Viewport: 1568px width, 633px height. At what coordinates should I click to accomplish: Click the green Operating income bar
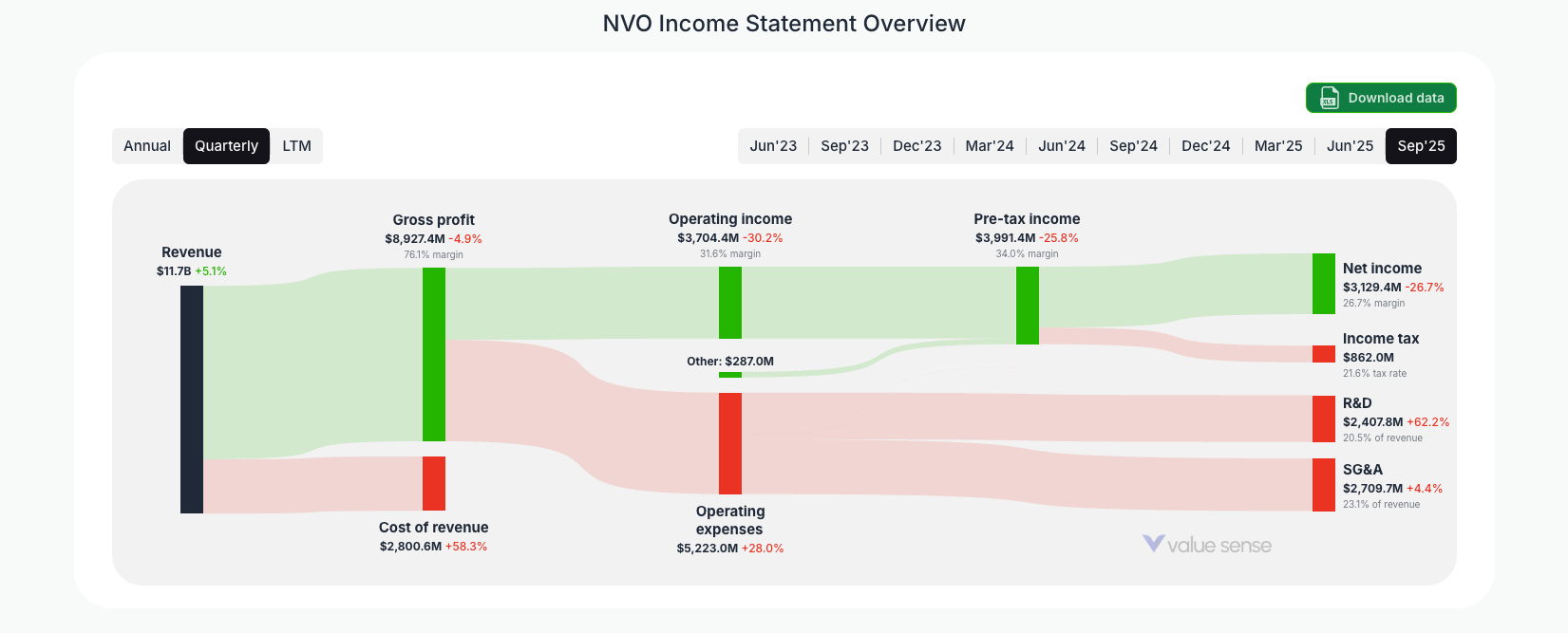pyautogui.click(x=730, y=303)
